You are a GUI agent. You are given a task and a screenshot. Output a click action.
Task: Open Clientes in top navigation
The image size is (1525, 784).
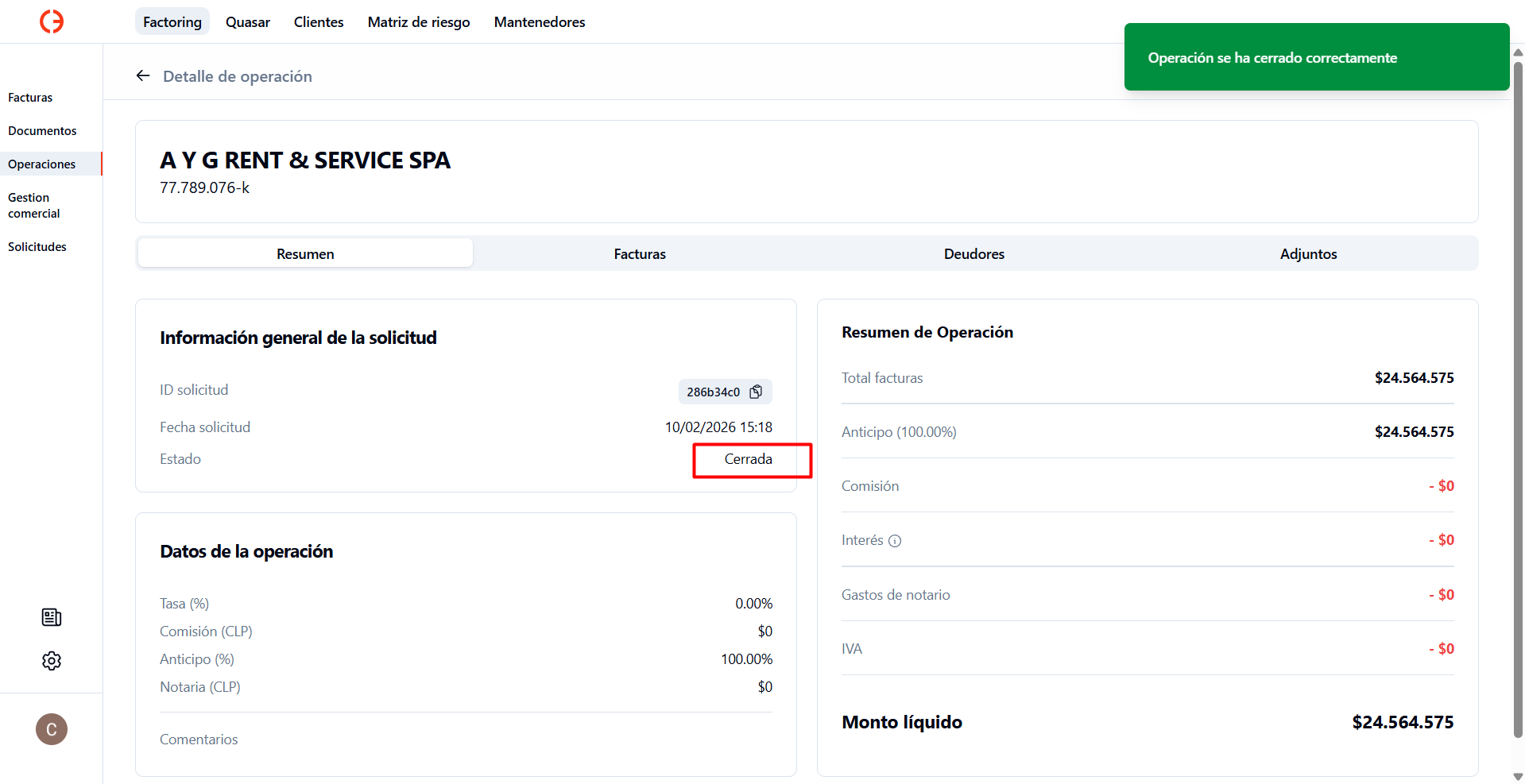pyautogui.click(x=319, y=22)
